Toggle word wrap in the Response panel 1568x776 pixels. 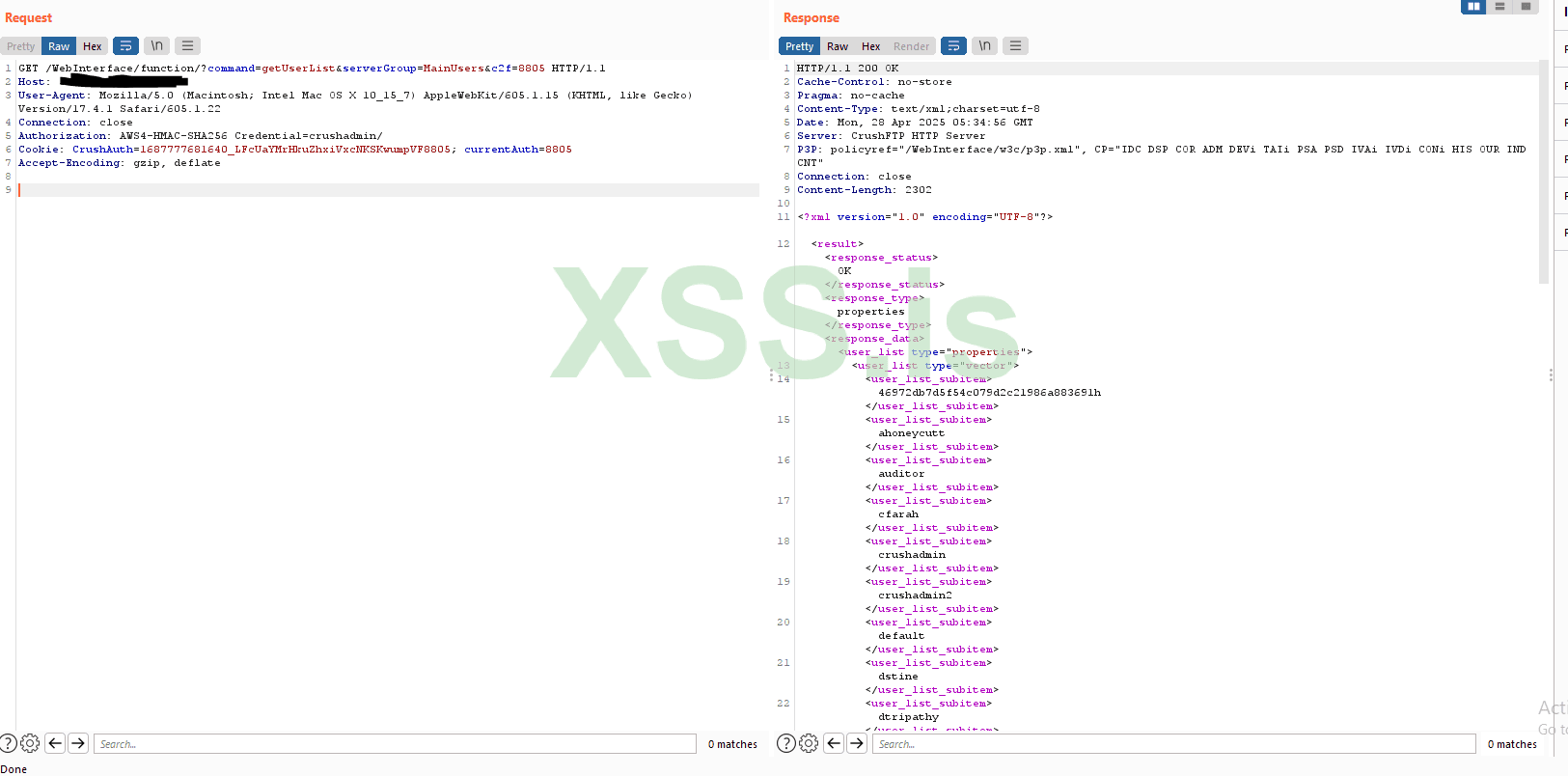(953, 46)
